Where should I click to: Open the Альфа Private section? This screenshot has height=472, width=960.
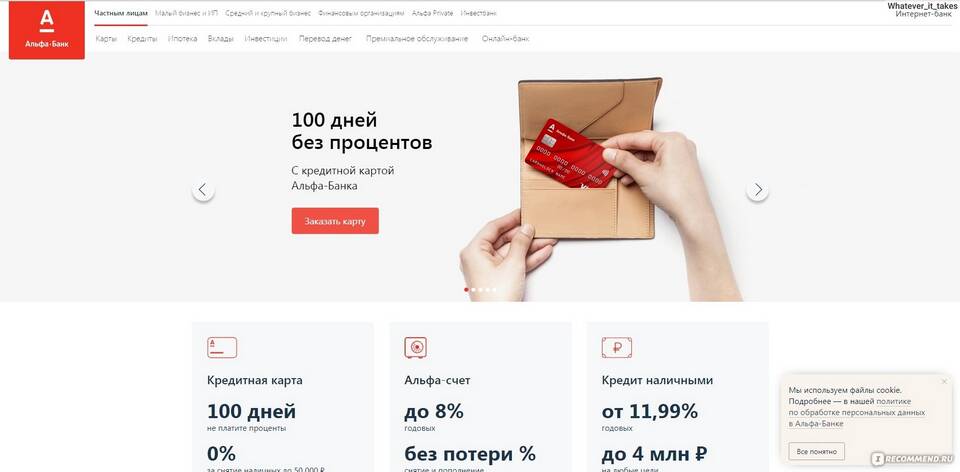(x=432, y=13)
